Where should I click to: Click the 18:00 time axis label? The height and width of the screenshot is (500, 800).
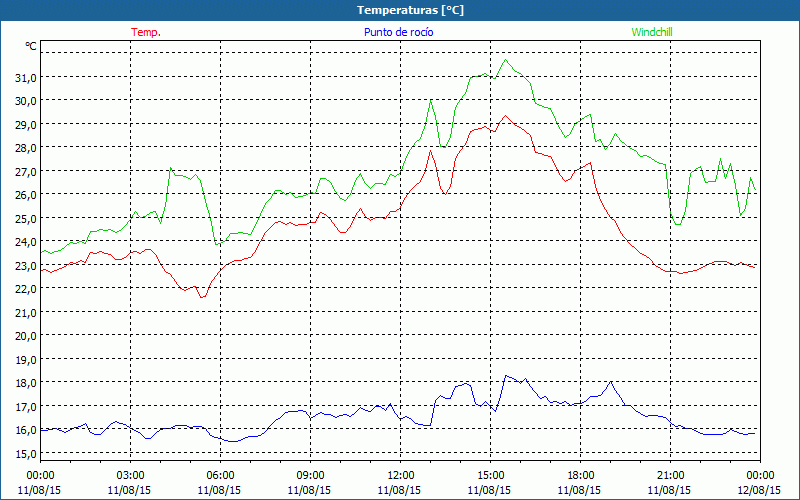(580, 476)
